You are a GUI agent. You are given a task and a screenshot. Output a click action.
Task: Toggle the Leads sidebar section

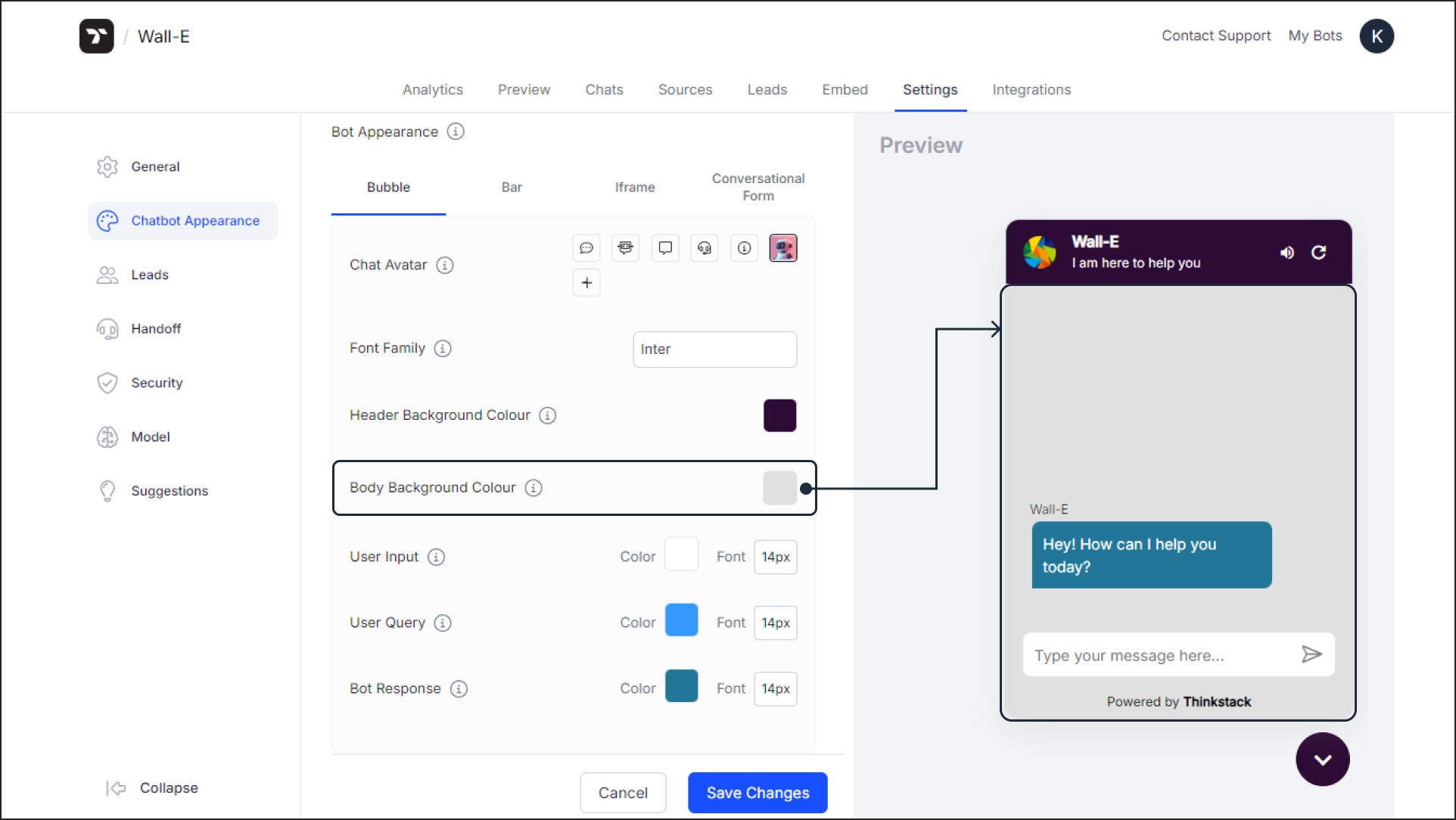coord(148,274)
